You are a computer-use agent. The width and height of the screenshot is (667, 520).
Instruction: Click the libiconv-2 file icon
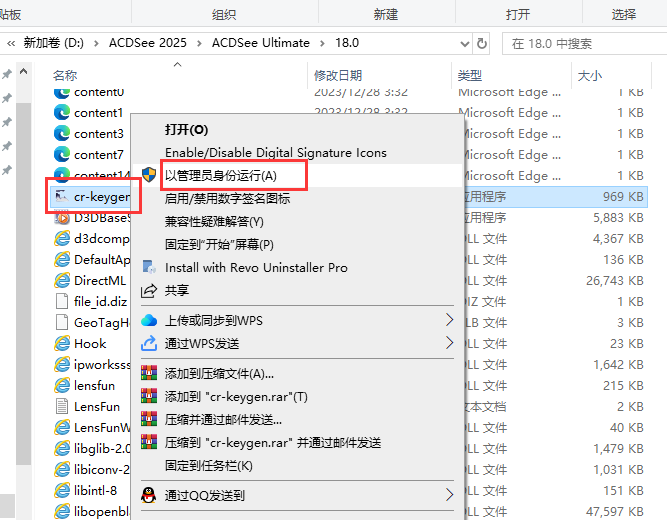coord(62,469)
